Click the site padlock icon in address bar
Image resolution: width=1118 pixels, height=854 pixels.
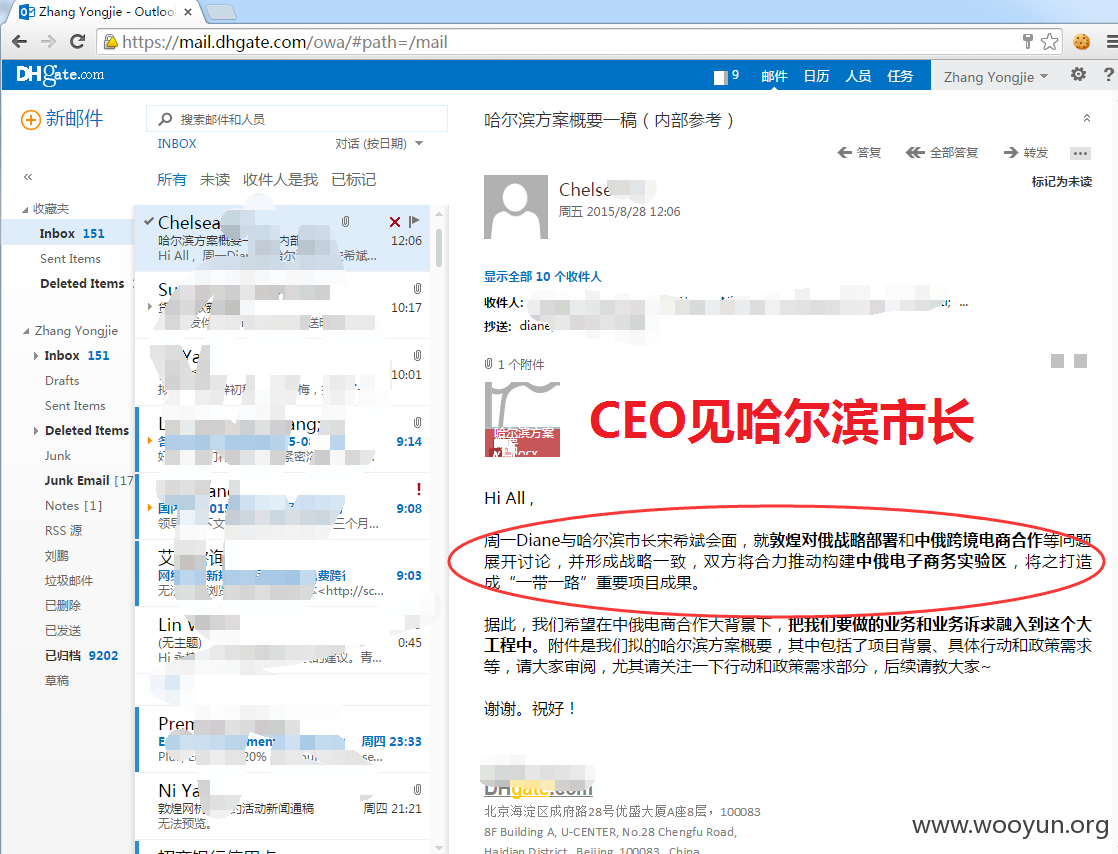111,42
